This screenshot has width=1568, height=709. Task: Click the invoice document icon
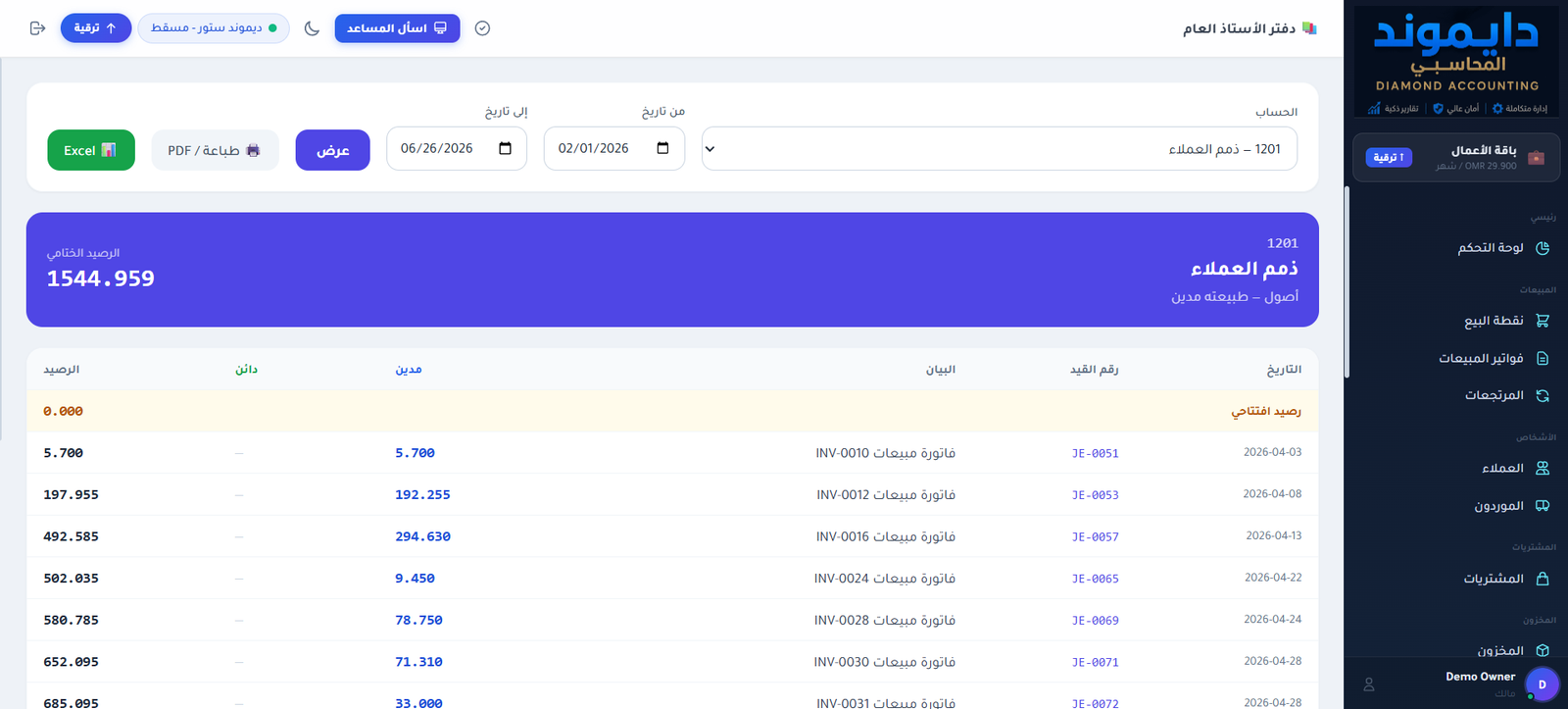point(1543,358)
